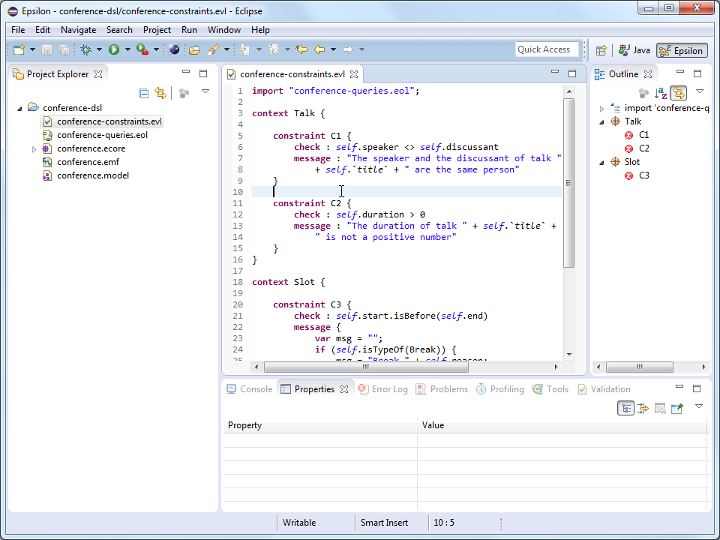This screenshot has height=540, width=720.
Task: Click the Quick Access search field
Action: point(546,49)
